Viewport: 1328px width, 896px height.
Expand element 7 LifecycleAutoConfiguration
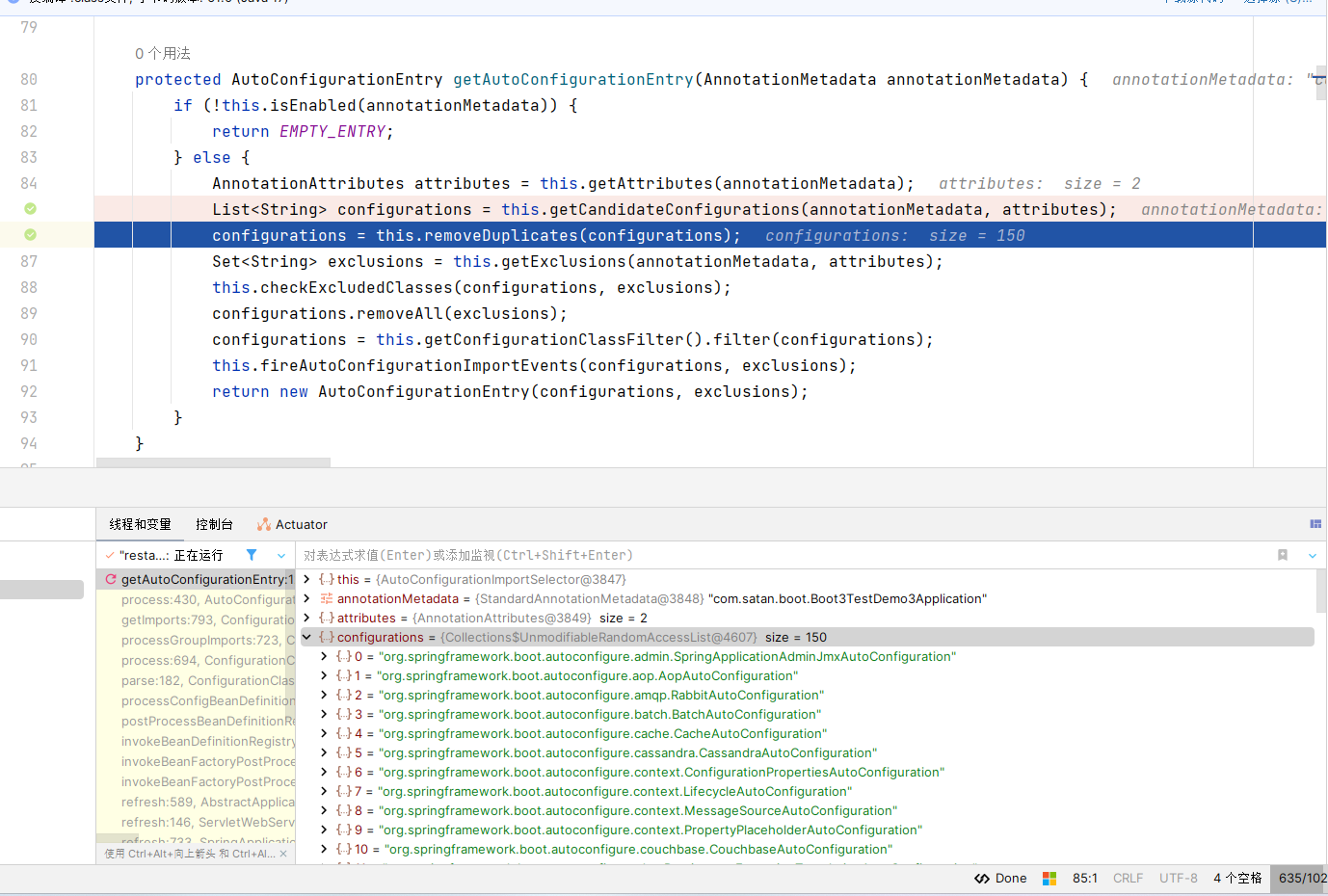pos(324,791)
